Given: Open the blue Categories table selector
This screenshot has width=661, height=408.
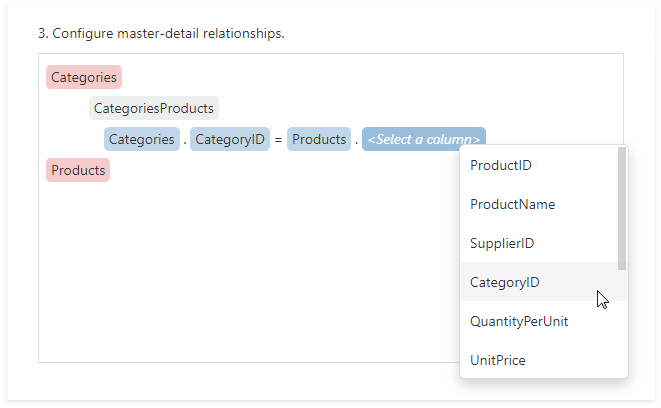Looking at the screenshot, I should [141, 139].
